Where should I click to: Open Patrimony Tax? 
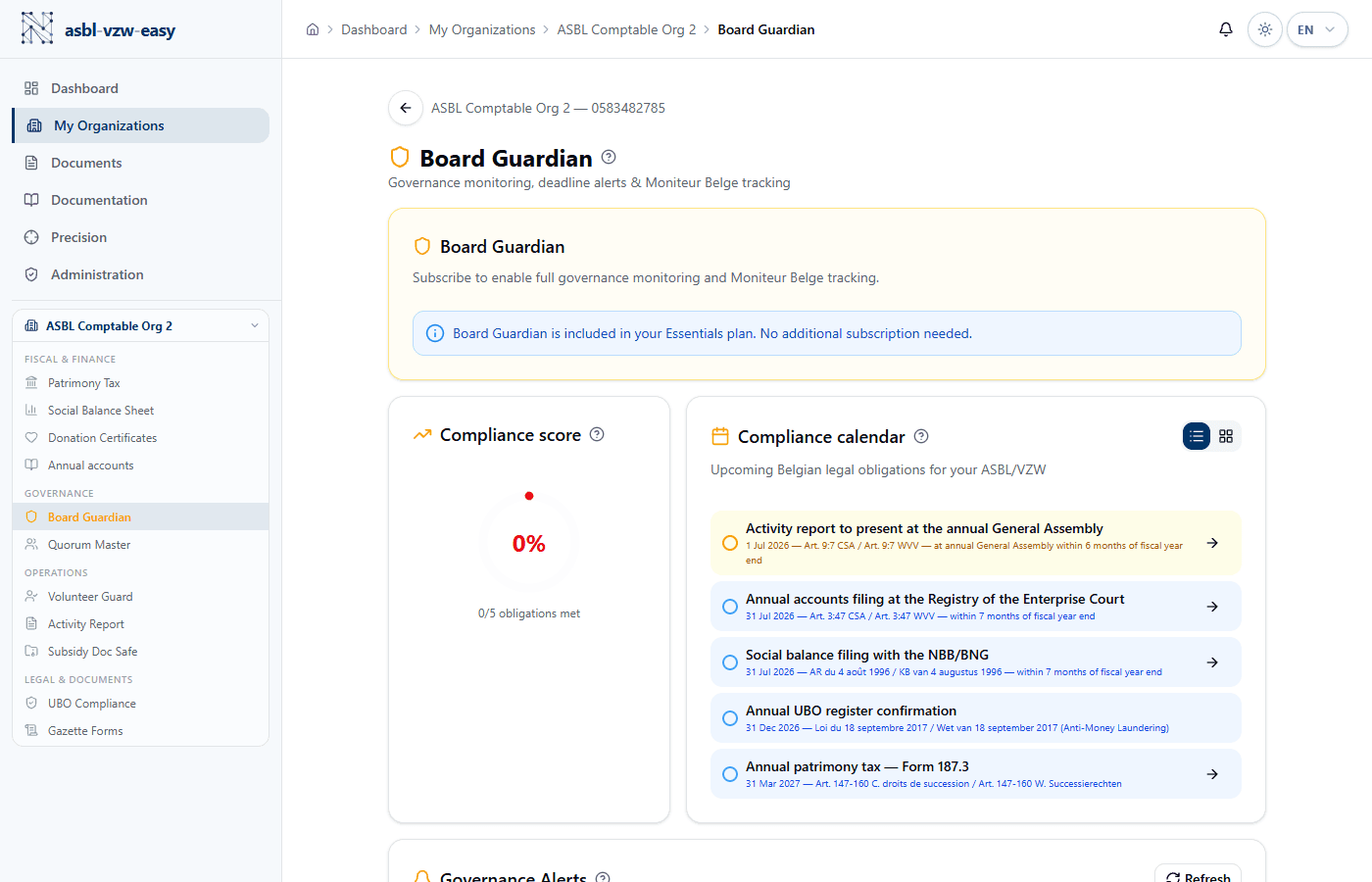pyautogui.click(x=140, y=383)
